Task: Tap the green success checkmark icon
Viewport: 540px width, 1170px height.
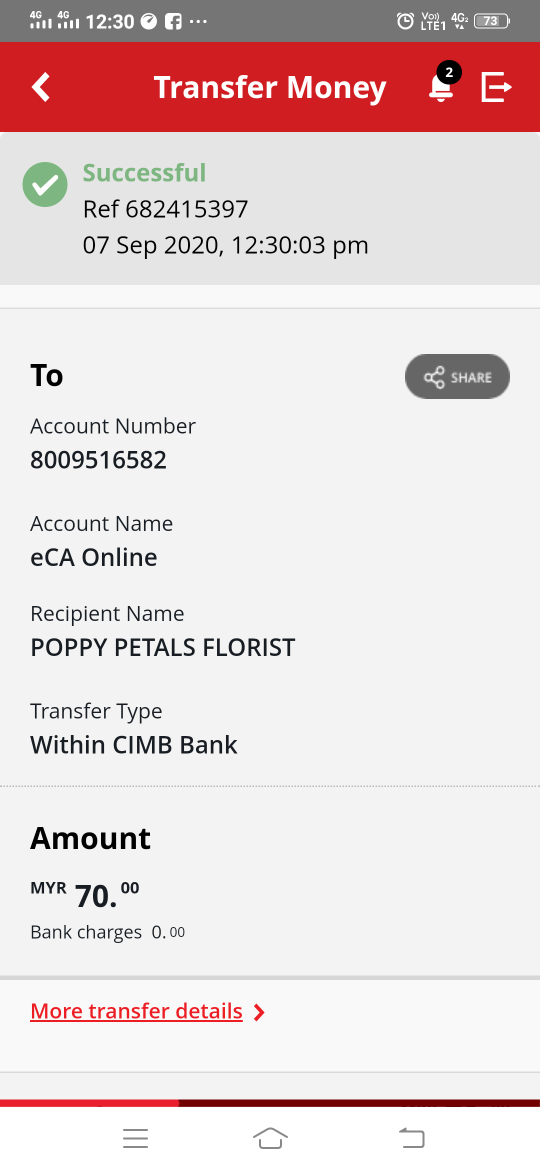Action: [45, 184]
